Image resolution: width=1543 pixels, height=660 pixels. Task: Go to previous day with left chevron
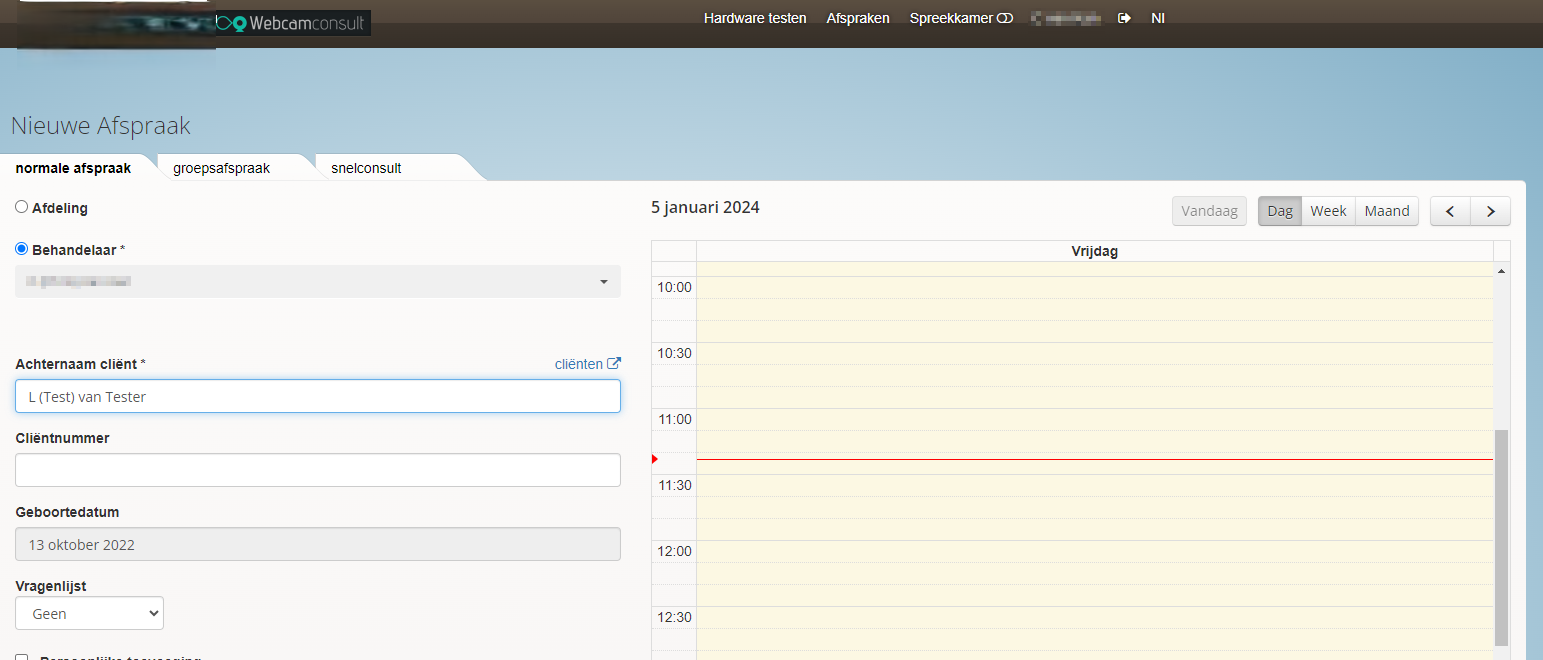tap(1450, 211)
